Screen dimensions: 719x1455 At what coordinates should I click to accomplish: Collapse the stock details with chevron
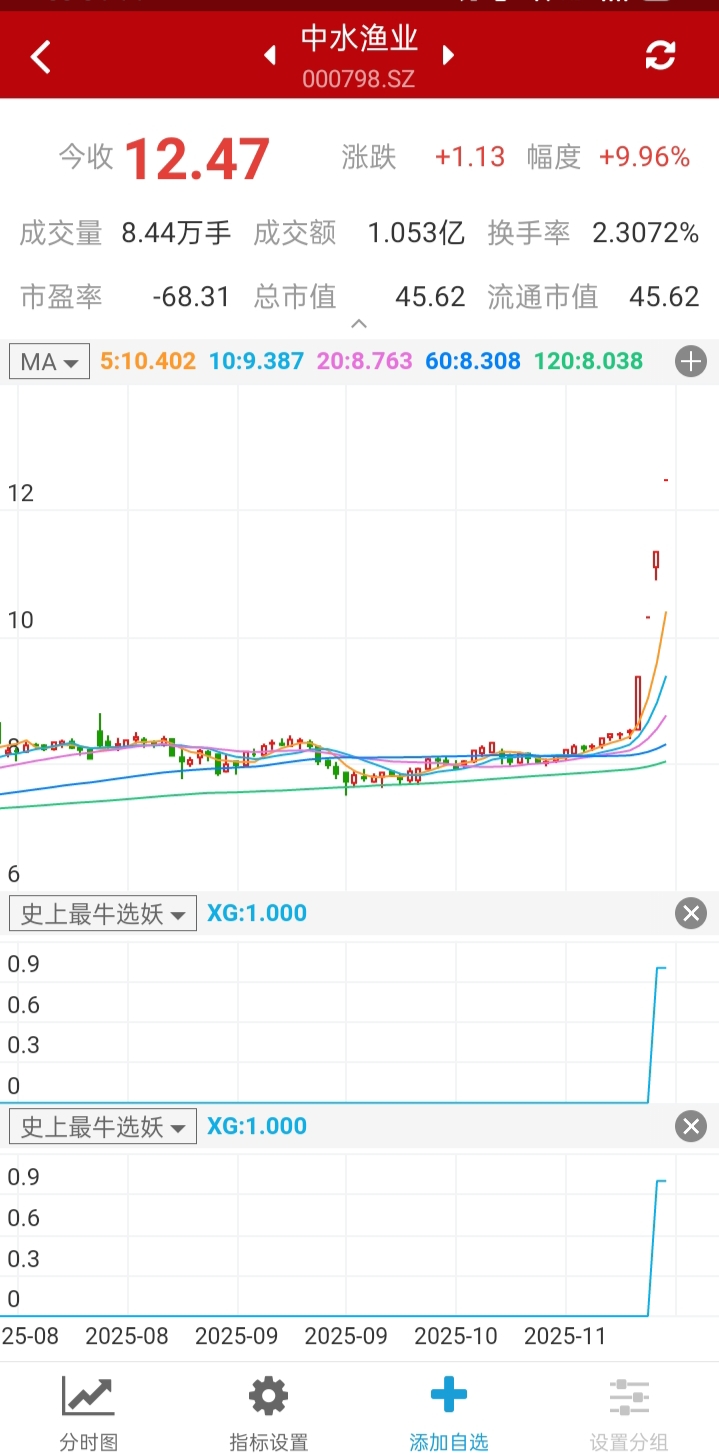pos(359,324)
